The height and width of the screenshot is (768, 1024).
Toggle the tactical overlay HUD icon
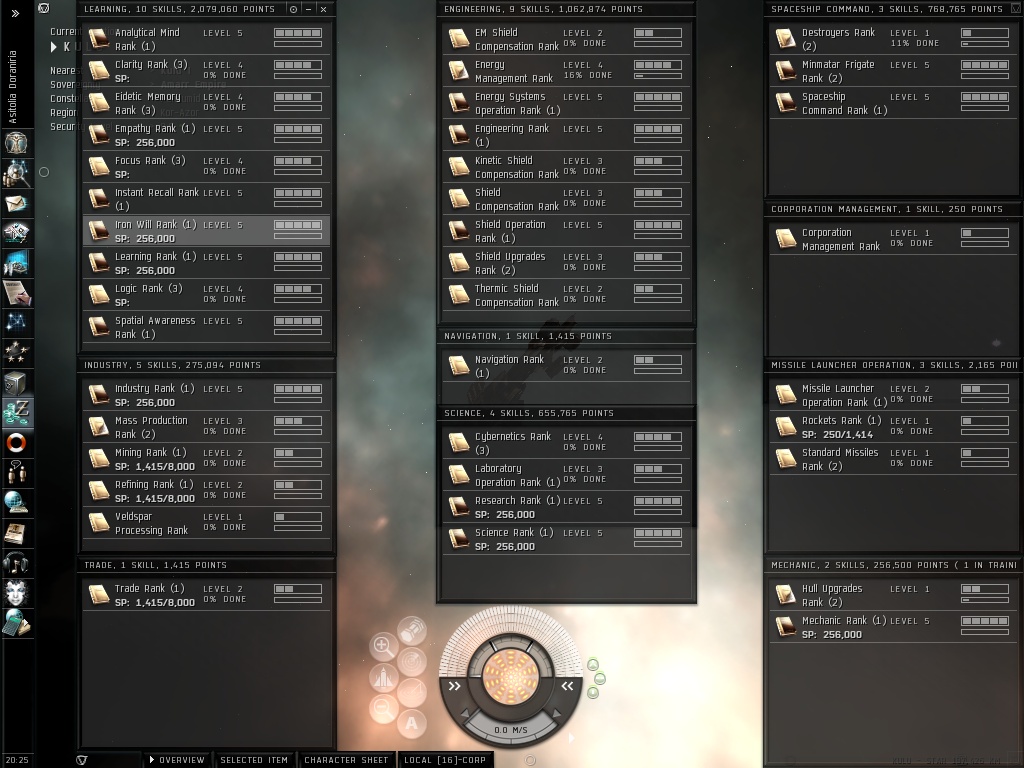click(412, 692)
